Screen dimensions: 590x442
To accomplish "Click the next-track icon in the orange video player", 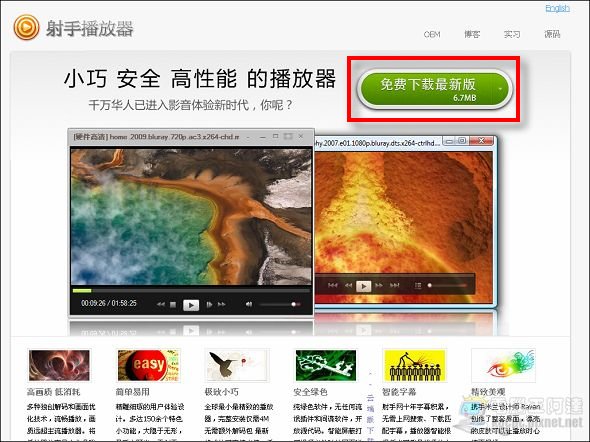I will [394, 286].
